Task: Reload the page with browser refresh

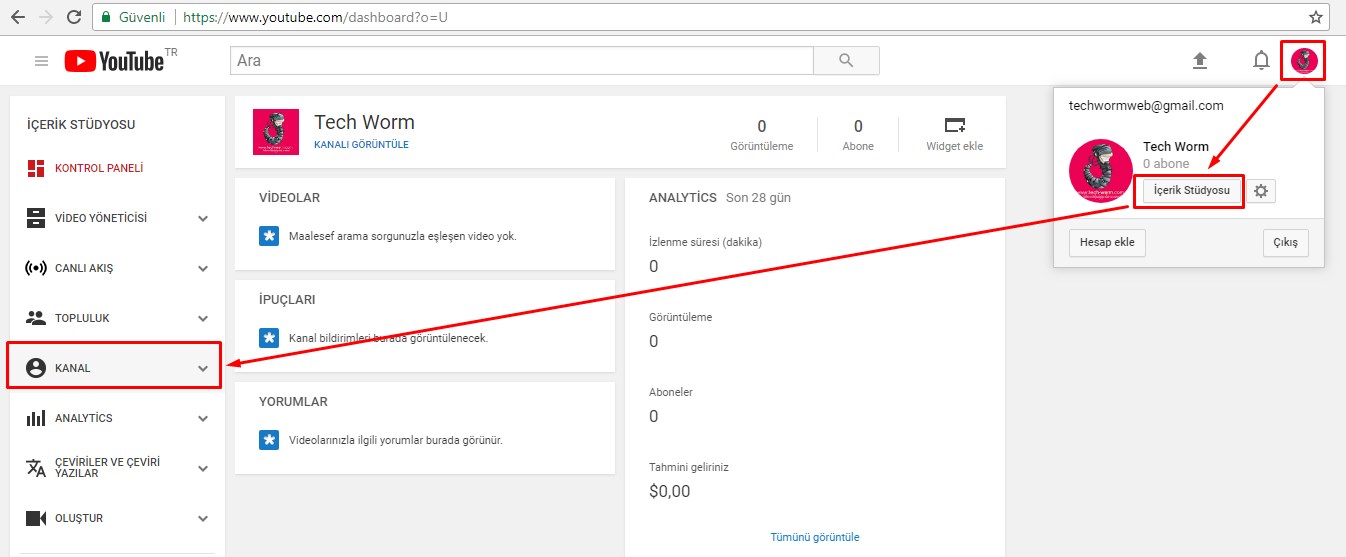Action: pyautogui.click(x=73, y=17)
